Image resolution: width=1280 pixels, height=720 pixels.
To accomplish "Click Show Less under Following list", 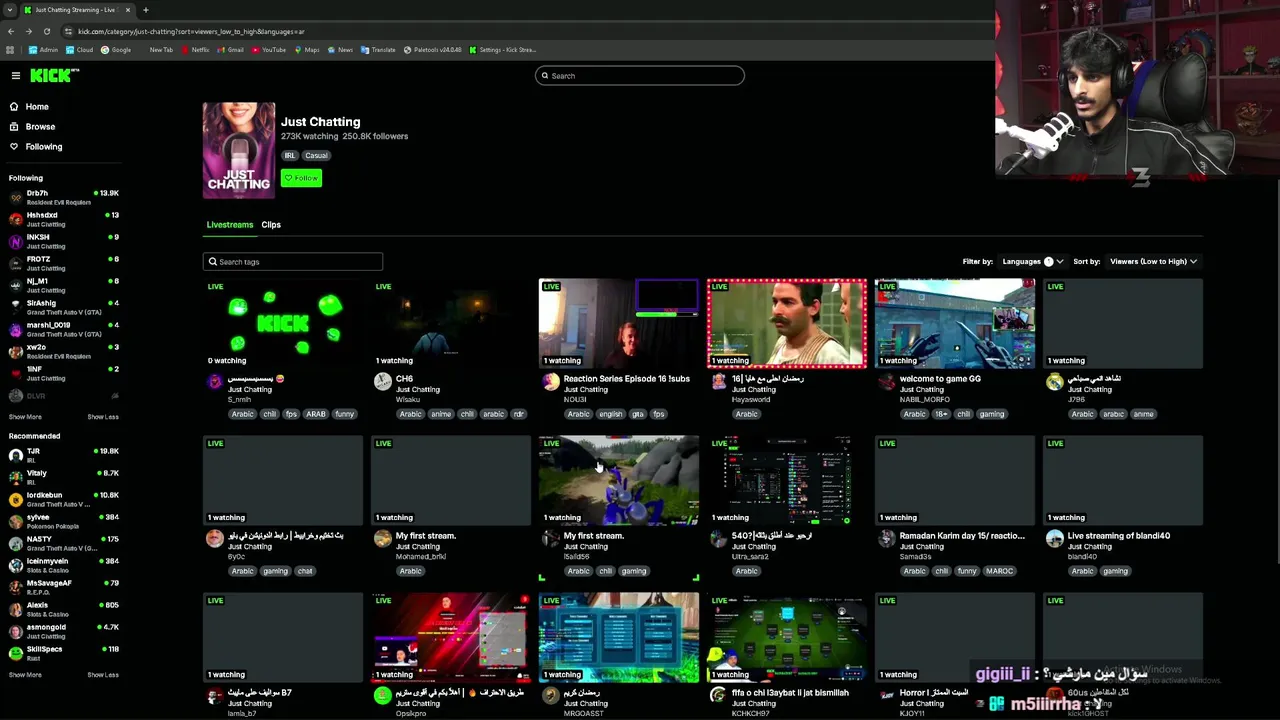I will tap(103, 417).
